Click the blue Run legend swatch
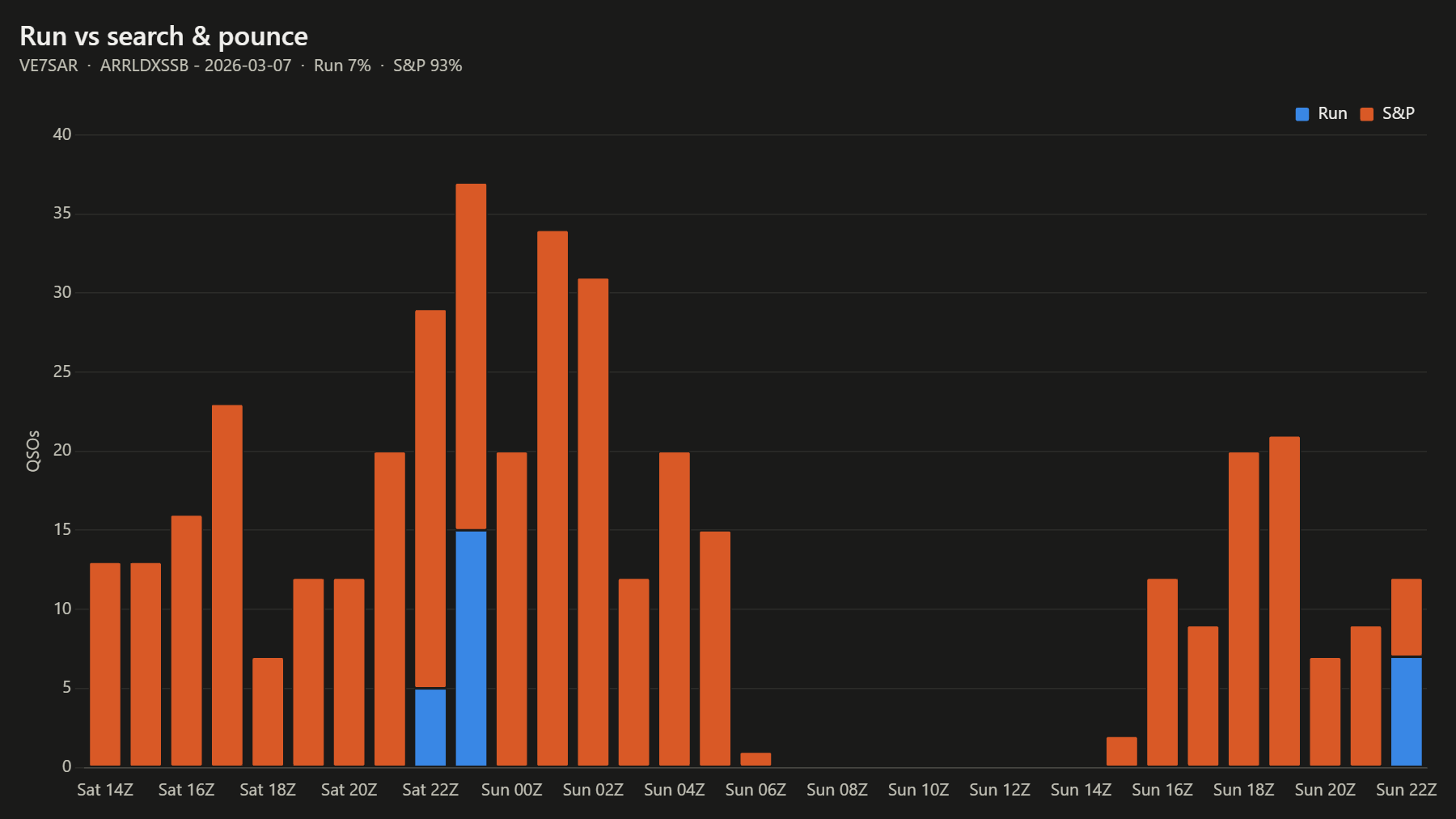 pyautogui.click(x=1302, y=114)
